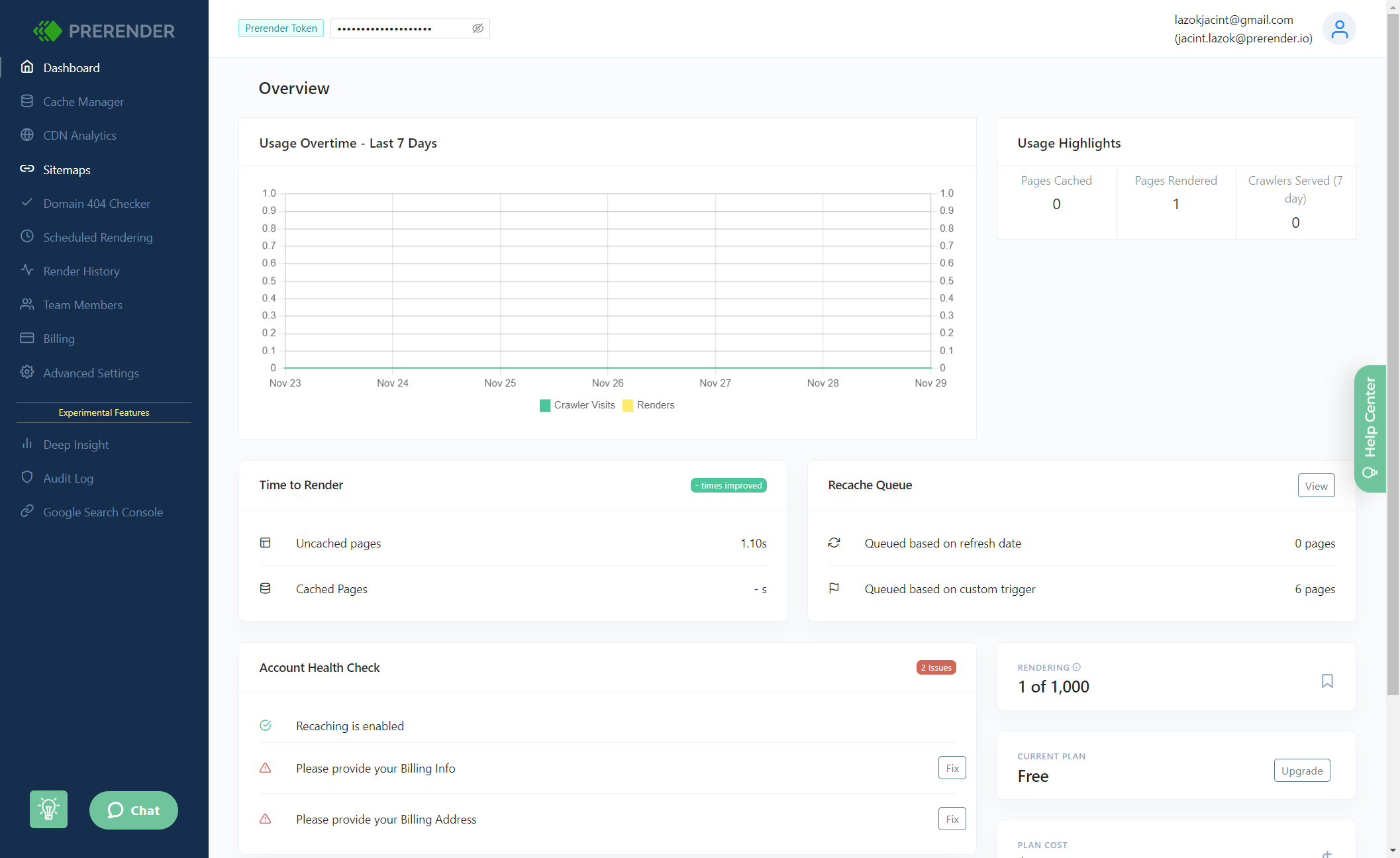
Task: Click the CDN Analytics globe icon
Action: [x=27, y=134]
